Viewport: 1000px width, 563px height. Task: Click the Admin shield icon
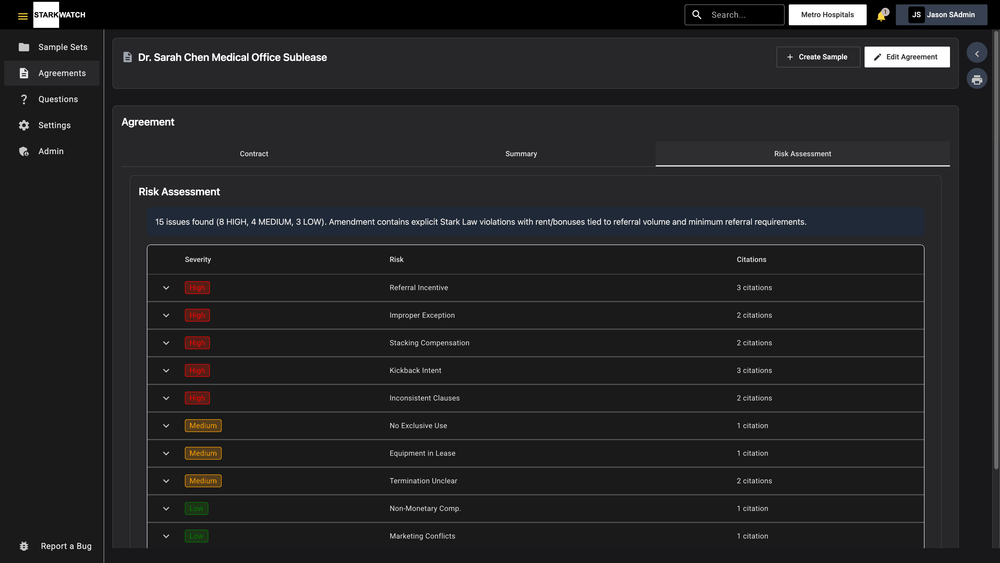(x=24, y=151)
